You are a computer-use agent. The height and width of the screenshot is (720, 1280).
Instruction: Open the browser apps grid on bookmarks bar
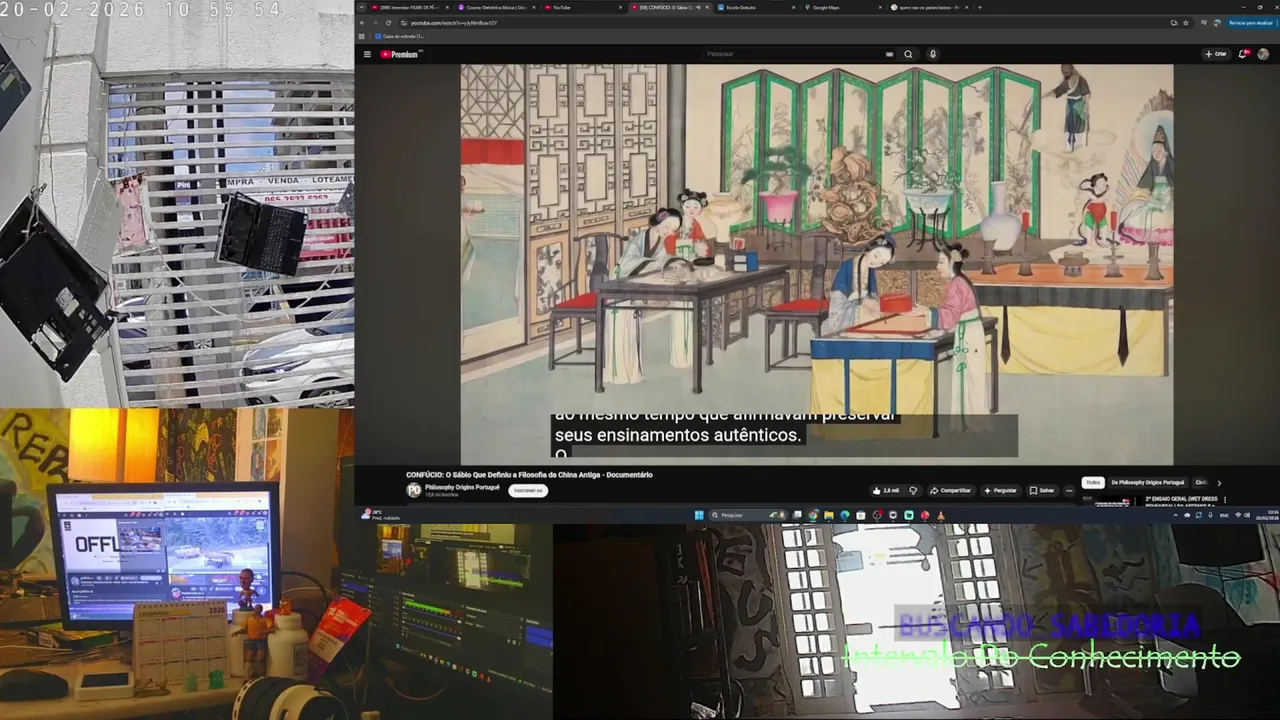coord(361,35)
